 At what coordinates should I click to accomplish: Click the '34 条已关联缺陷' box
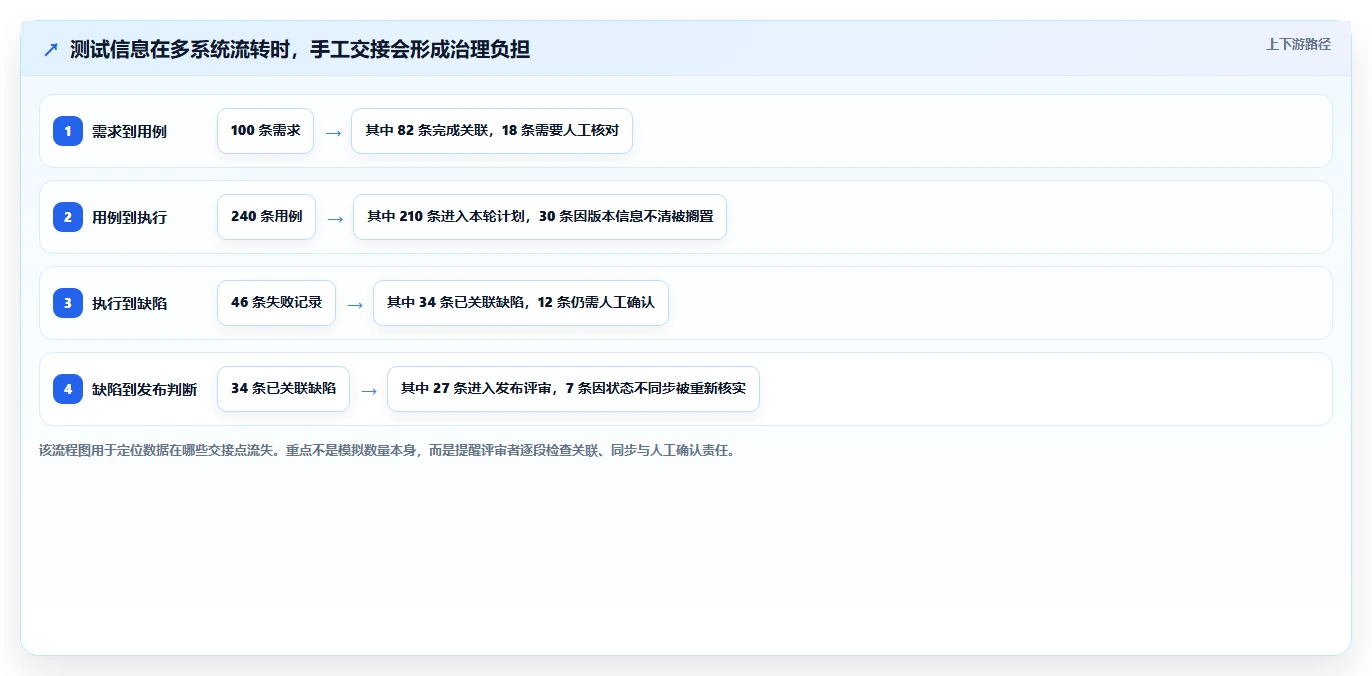[283, 389]
